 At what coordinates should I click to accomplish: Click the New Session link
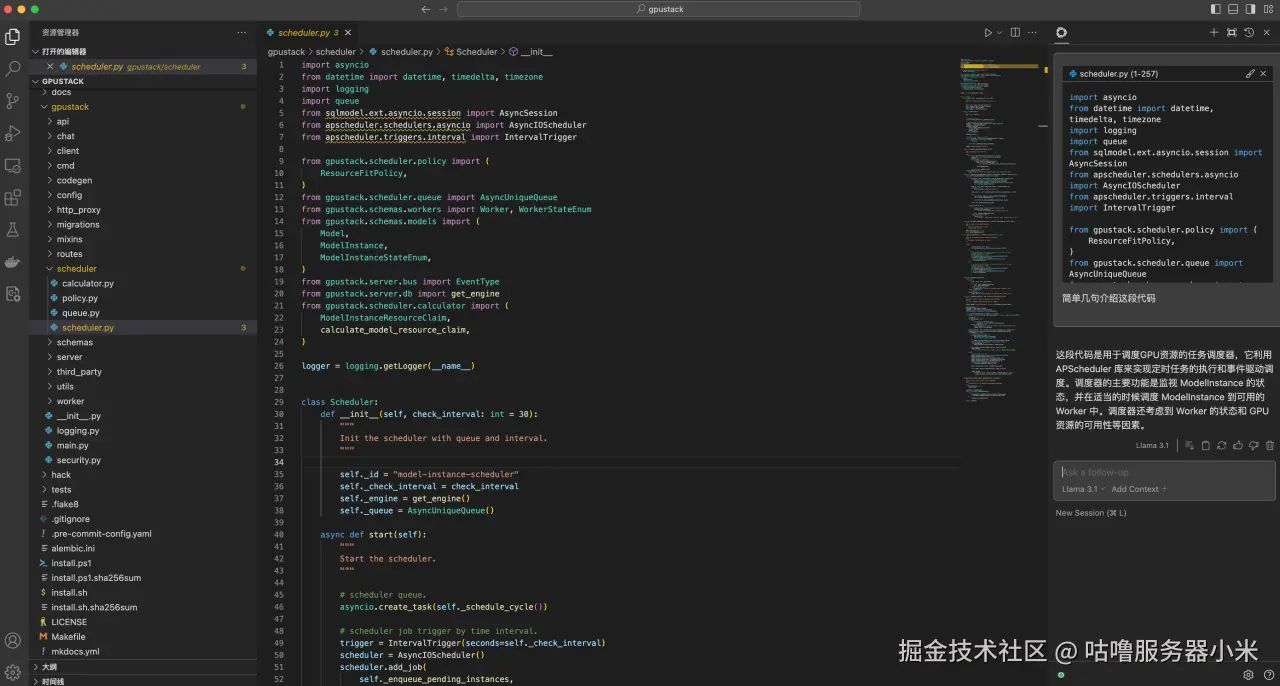point(1090,513)
